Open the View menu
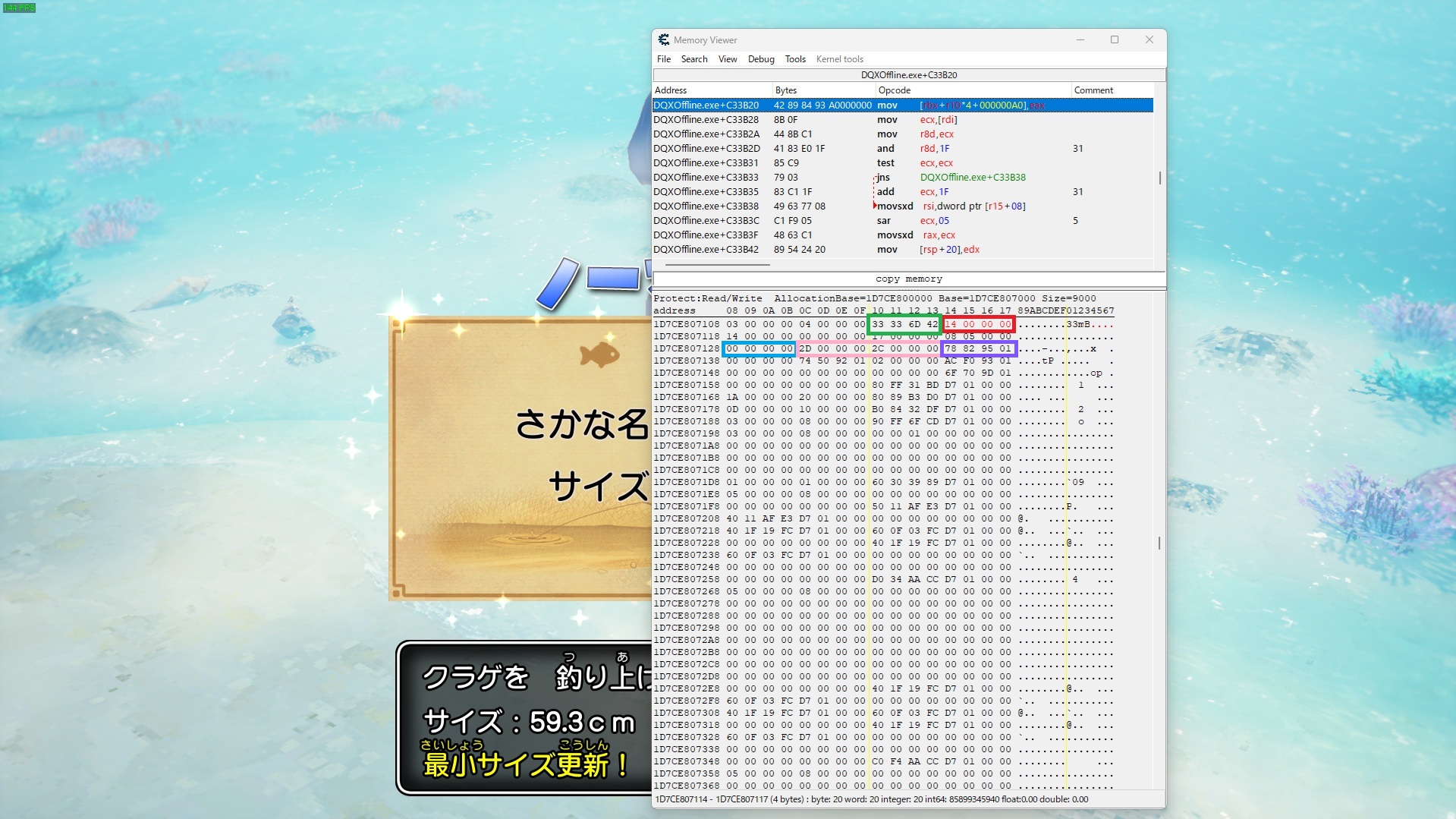The height and width of the screenshot is (819, 1456). click(x=728, y=59)
